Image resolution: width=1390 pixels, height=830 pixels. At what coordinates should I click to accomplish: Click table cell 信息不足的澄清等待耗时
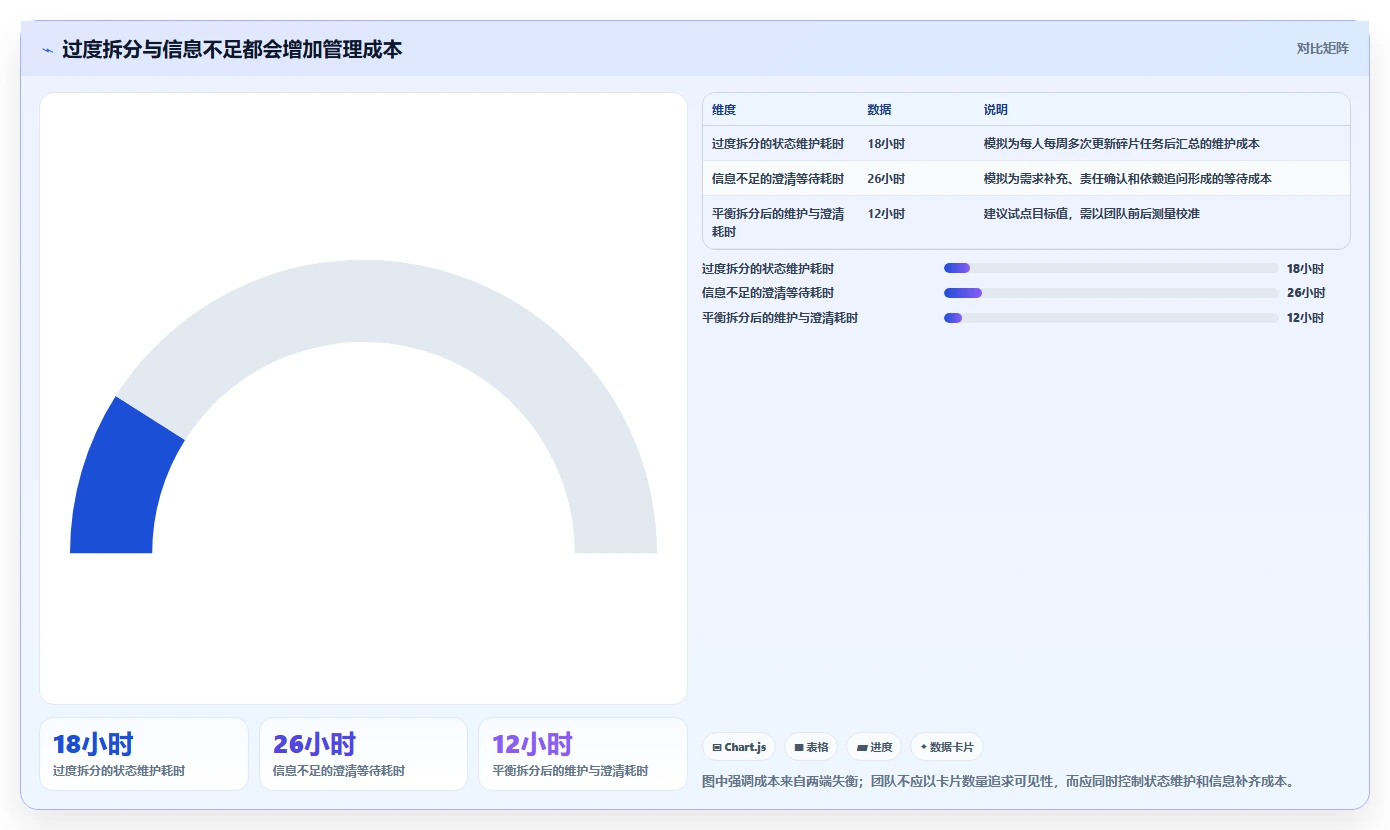(x=778, y=179)
